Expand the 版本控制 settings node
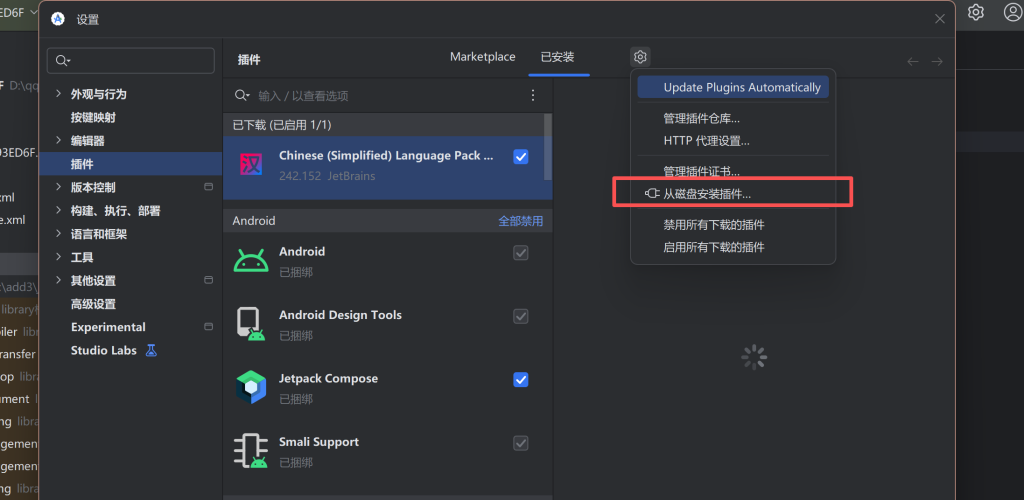Viewport: 1024px width, 500px height. click(x=58, y=187)
